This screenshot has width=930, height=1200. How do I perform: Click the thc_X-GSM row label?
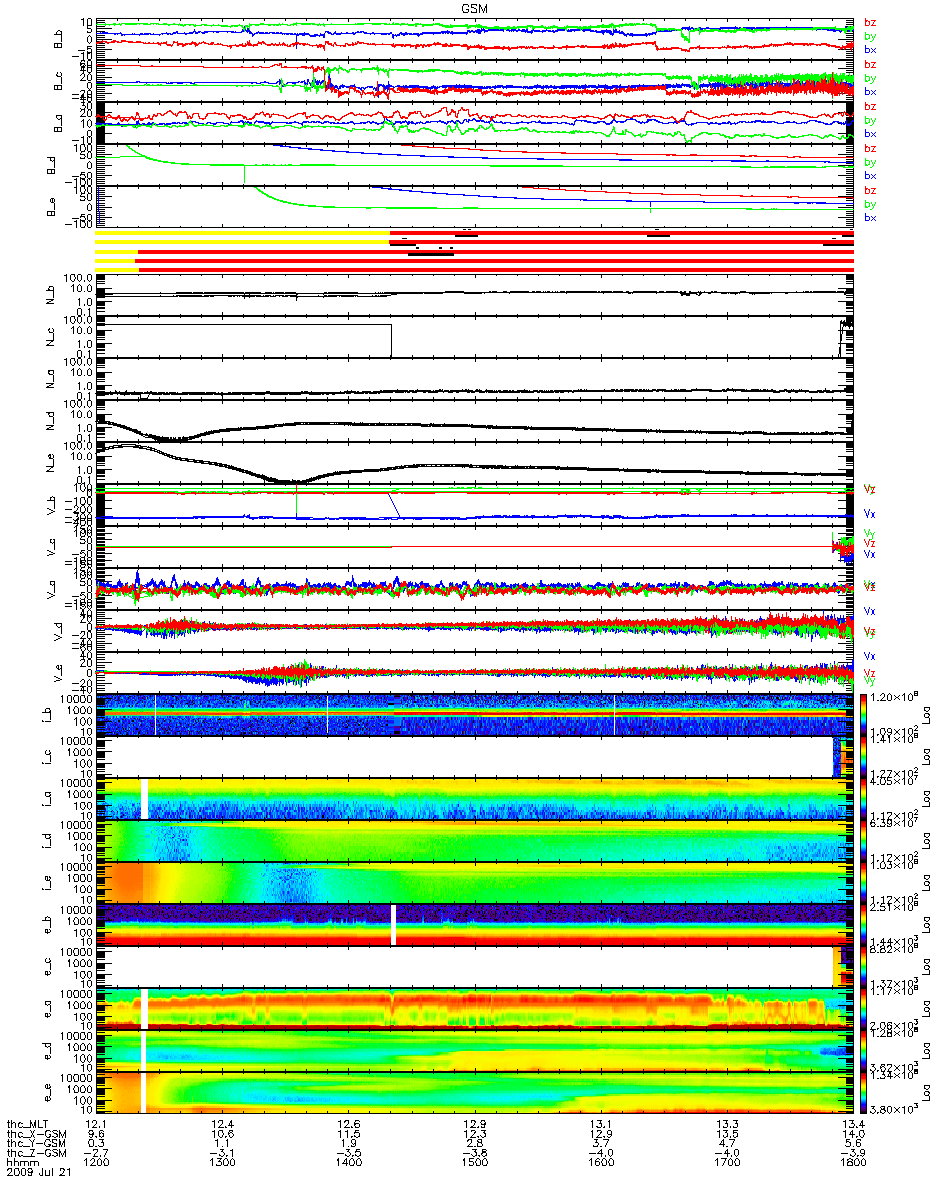coord(37,1135)
